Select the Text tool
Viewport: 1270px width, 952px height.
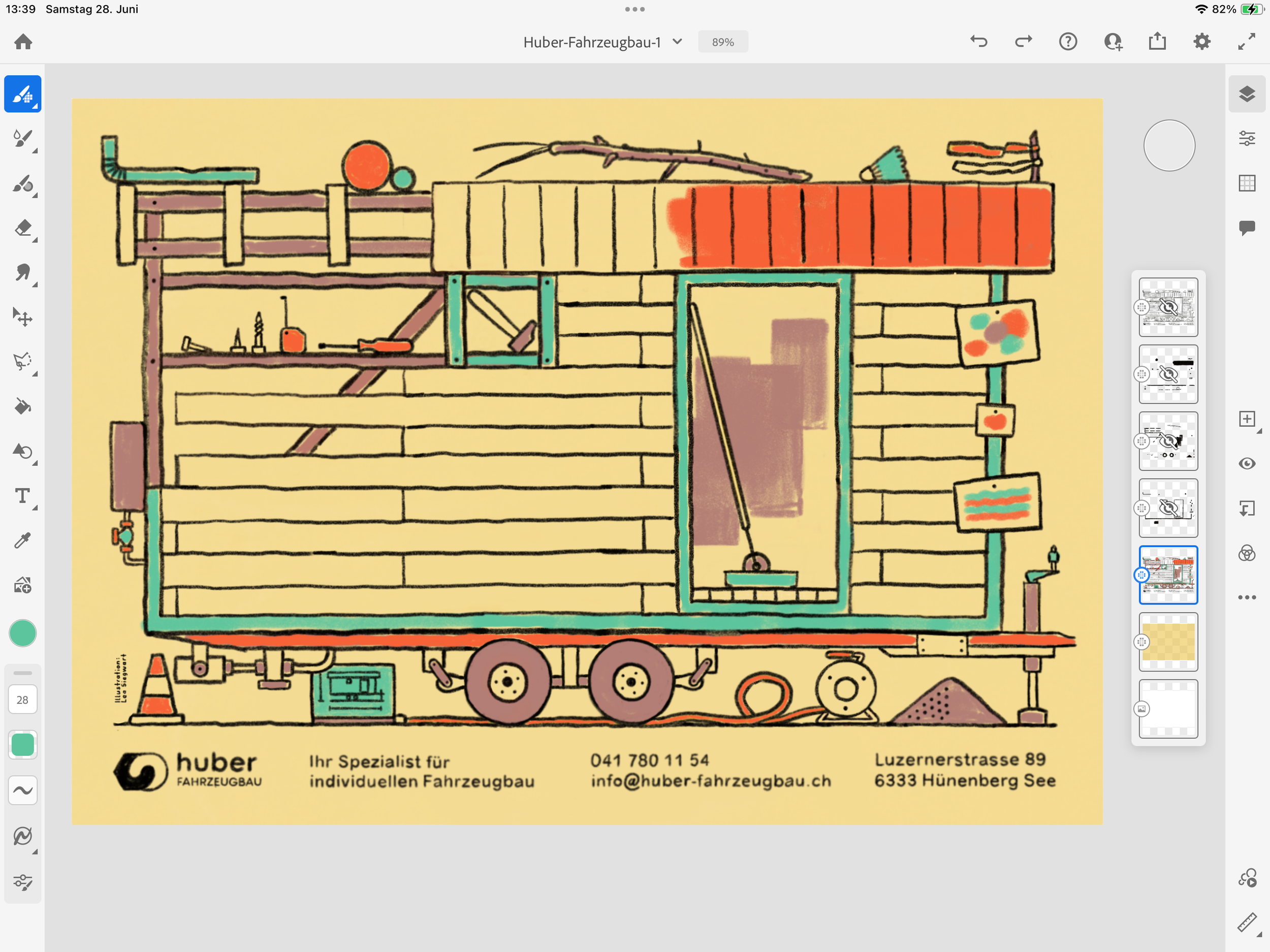[22, 495]
